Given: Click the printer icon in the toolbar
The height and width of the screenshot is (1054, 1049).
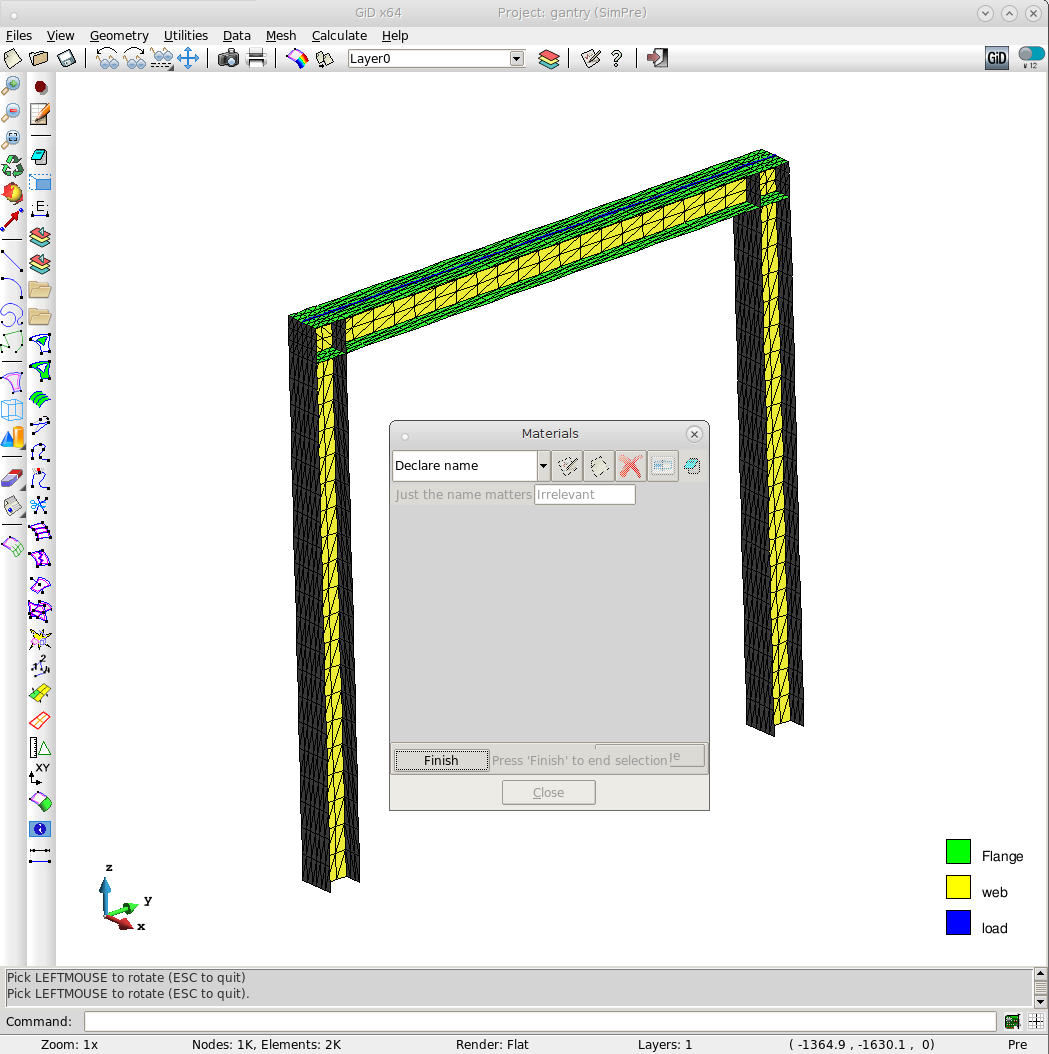Looking at the screenshot, I should pos(256,59).
